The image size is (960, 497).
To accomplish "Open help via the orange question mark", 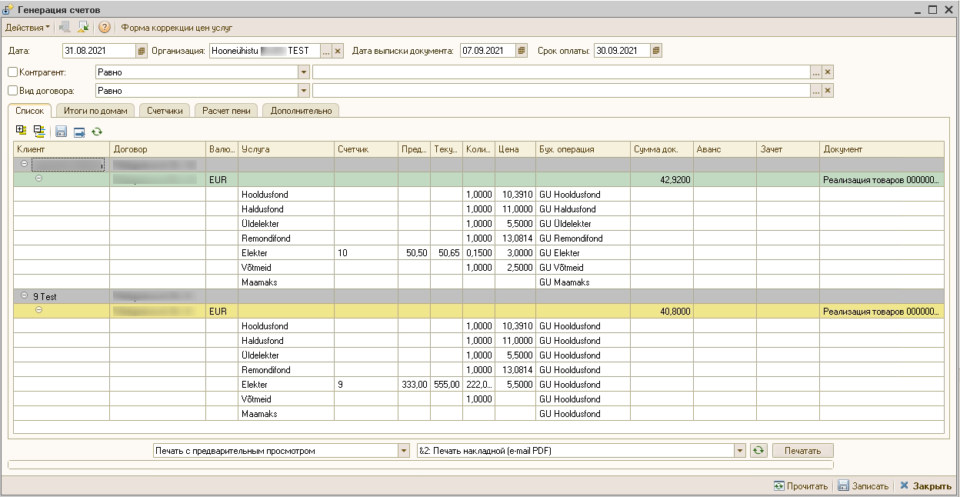I will (x=105, y=28).
